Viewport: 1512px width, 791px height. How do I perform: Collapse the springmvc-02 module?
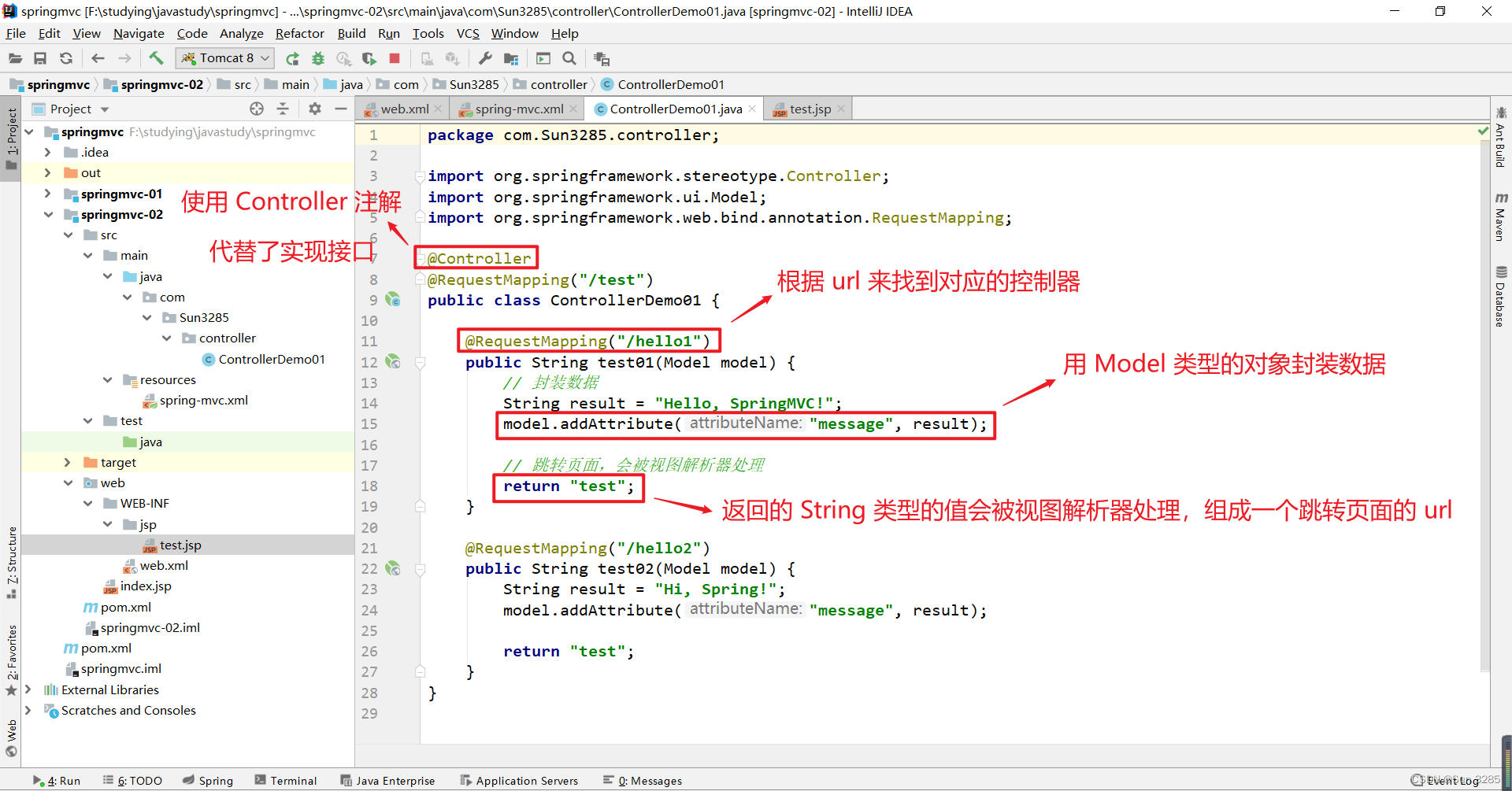(x=48, y=214)
